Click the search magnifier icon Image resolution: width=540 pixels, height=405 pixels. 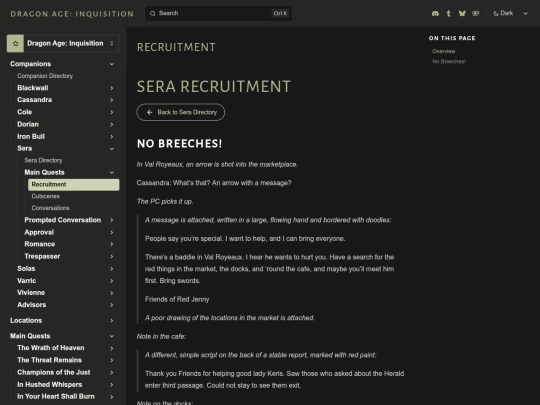coord(153,13)
